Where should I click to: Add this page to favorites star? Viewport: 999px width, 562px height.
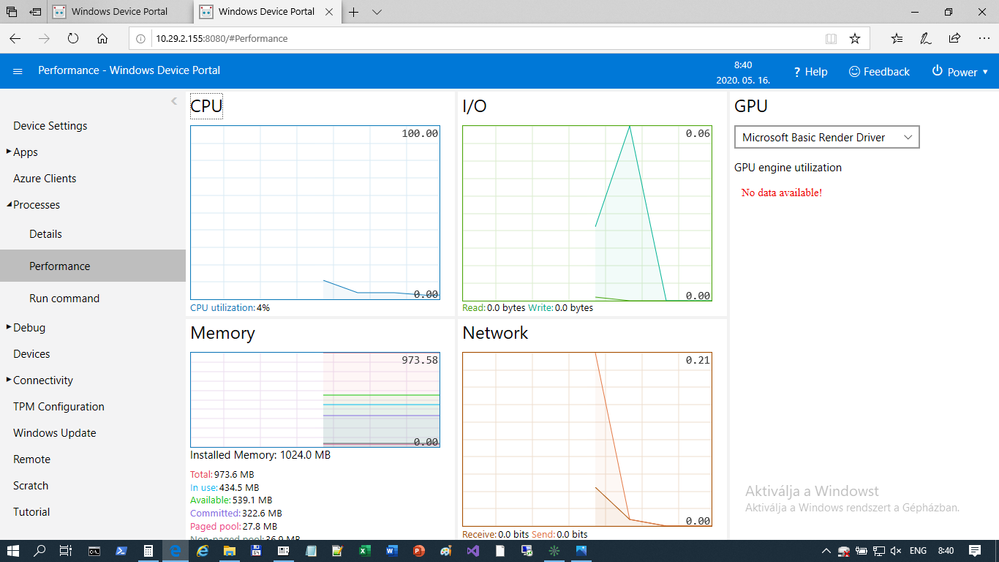pyautogui.click(x=855, y=39)
